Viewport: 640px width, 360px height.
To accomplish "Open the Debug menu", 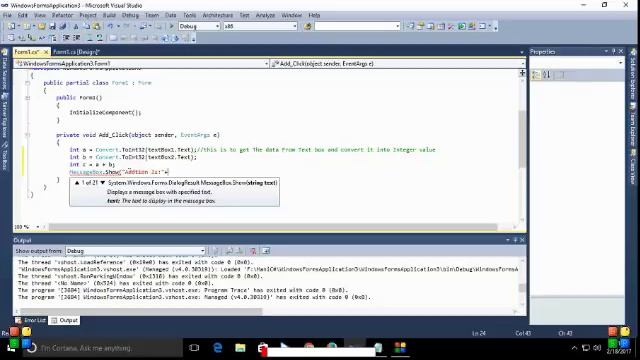I will coord(130,15).
